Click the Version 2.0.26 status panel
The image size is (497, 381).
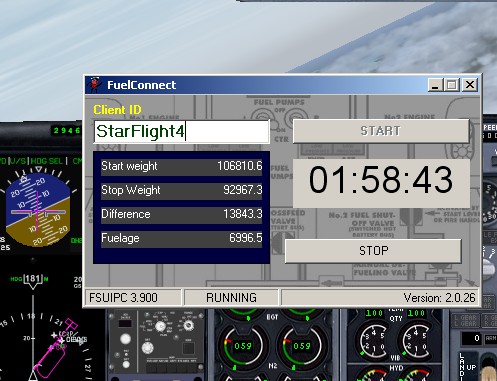click(x=380, y=297)
